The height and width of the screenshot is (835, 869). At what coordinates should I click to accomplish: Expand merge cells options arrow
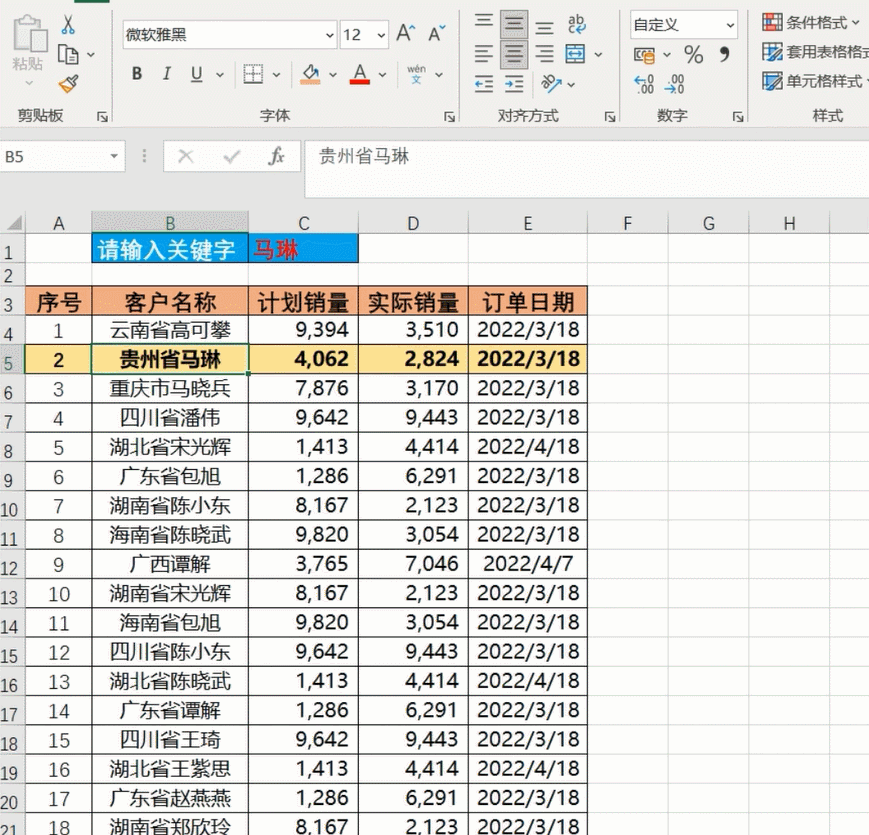pyautogui.click(x=599, y=54)
